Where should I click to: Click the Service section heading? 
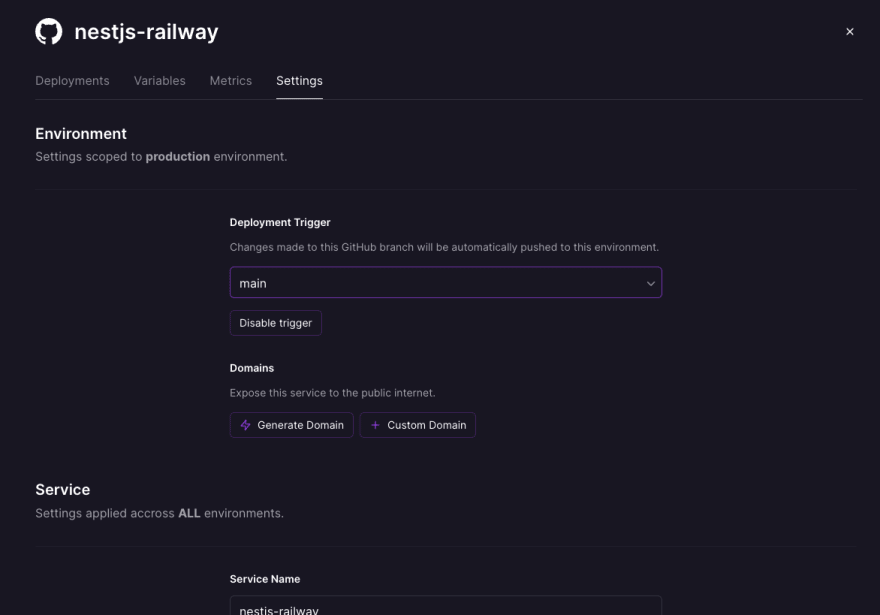pos(62,489)
